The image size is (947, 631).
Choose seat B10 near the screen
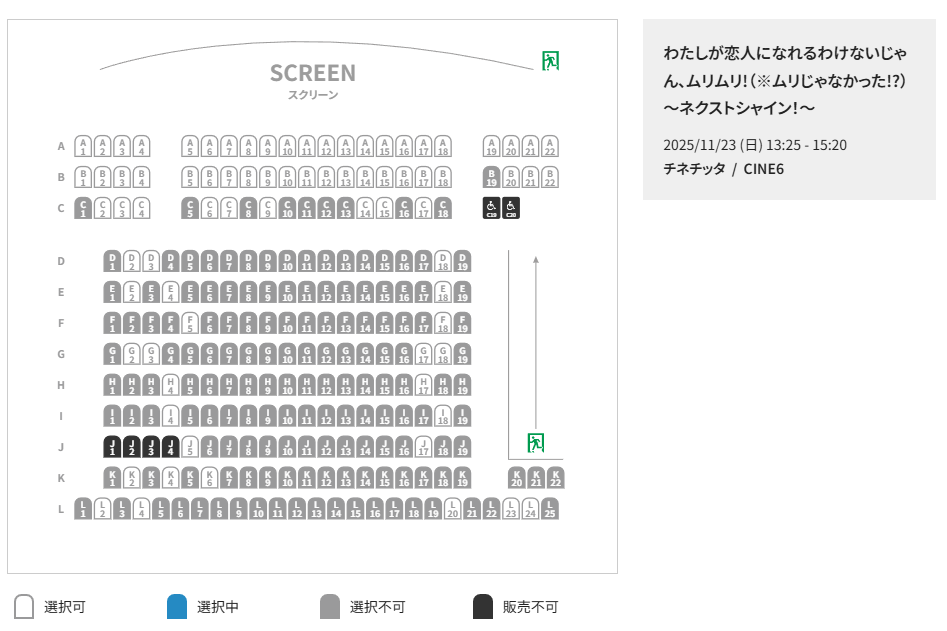(287, 178)
